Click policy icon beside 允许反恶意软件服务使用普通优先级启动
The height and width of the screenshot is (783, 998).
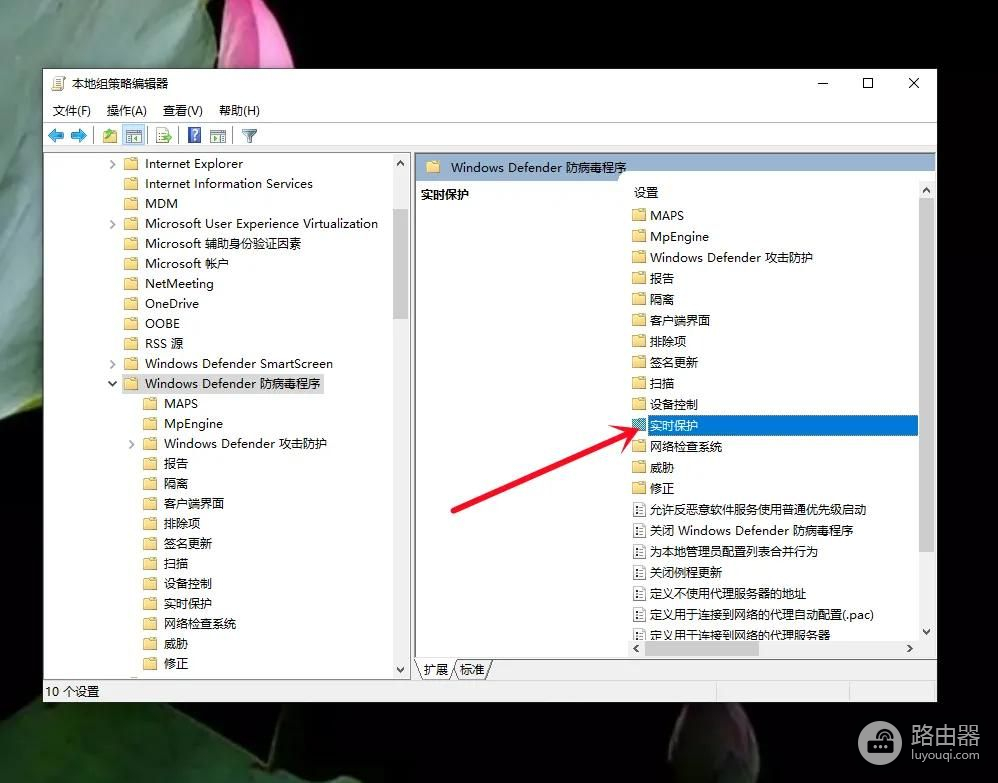tap(639, 509)
